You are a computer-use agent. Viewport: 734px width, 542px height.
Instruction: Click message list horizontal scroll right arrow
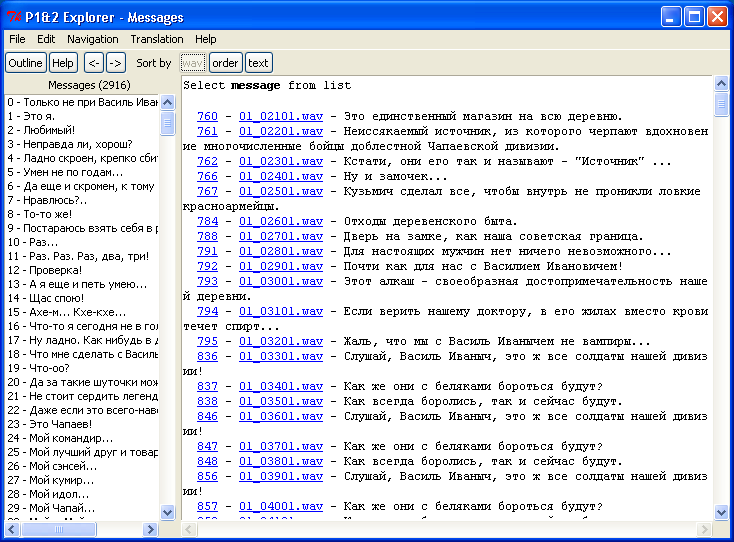click(x=150, y=529)
